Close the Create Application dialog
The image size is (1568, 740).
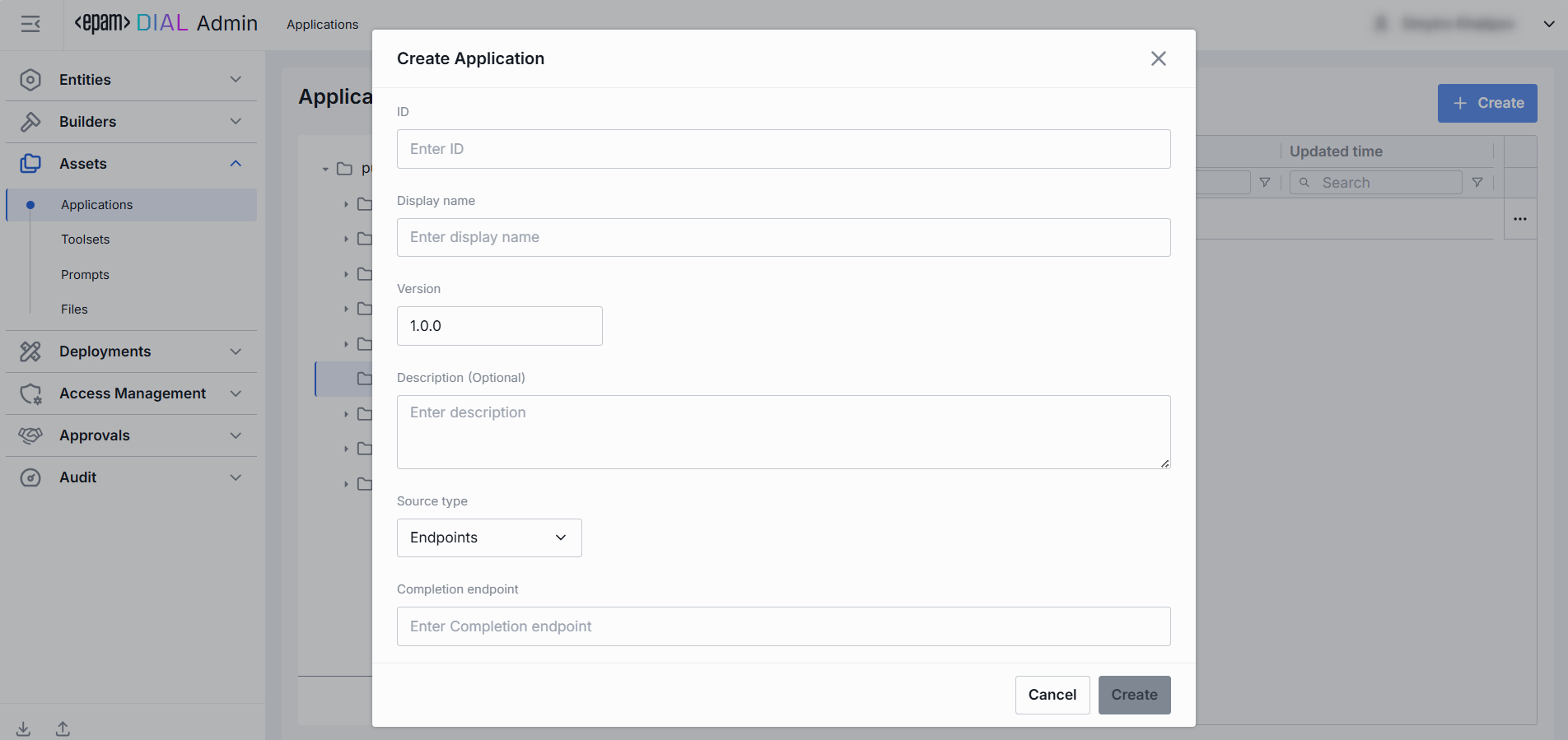[1158, 58]
